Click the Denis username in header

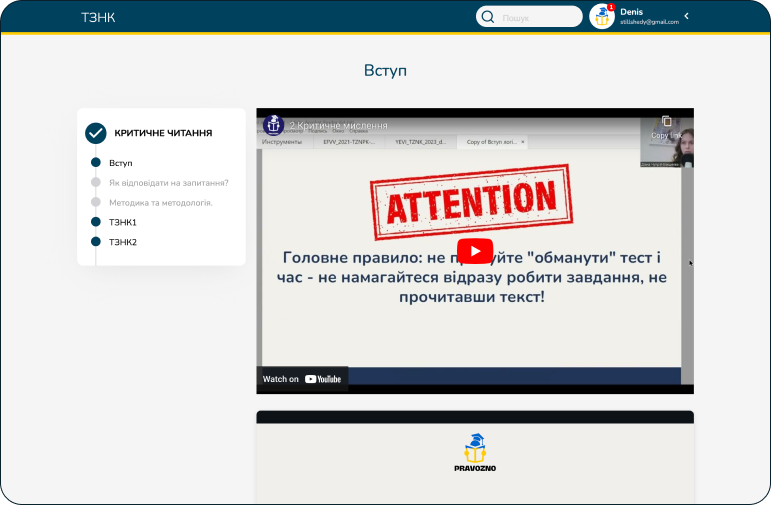pyautogui.click(x=632, y=11)
